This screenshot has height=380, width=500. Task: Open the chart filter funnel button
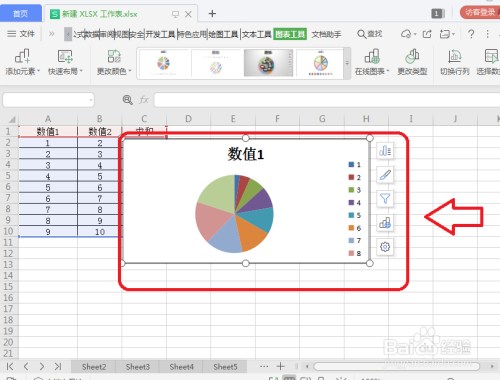(385, 199)
